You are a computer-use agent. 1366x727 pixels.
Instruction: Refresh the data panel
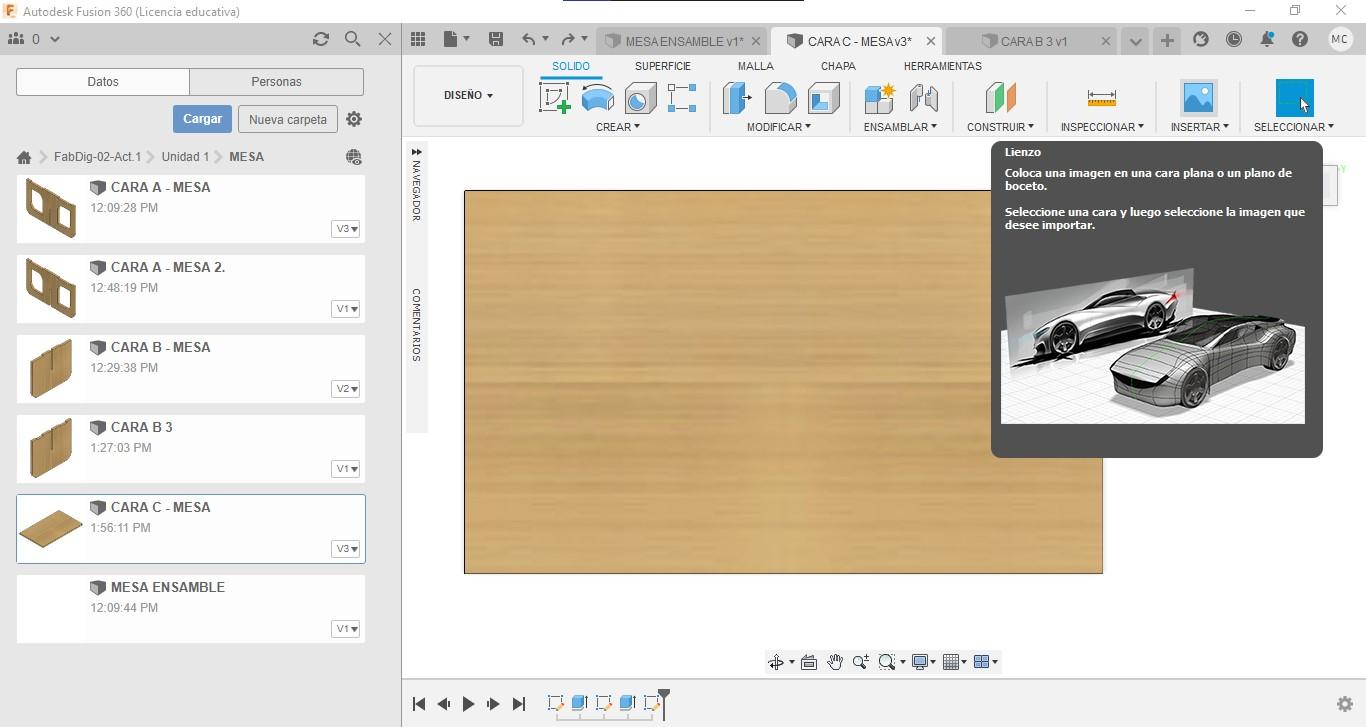(x=320, y=39)
